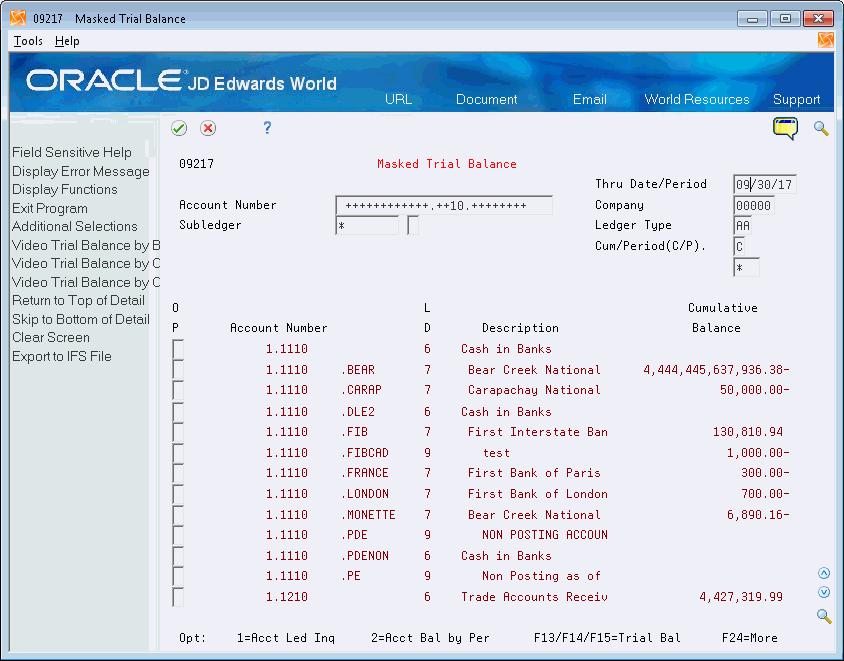The image size is (844, 661).
Task: Open the Email header link
Action: 589,100
